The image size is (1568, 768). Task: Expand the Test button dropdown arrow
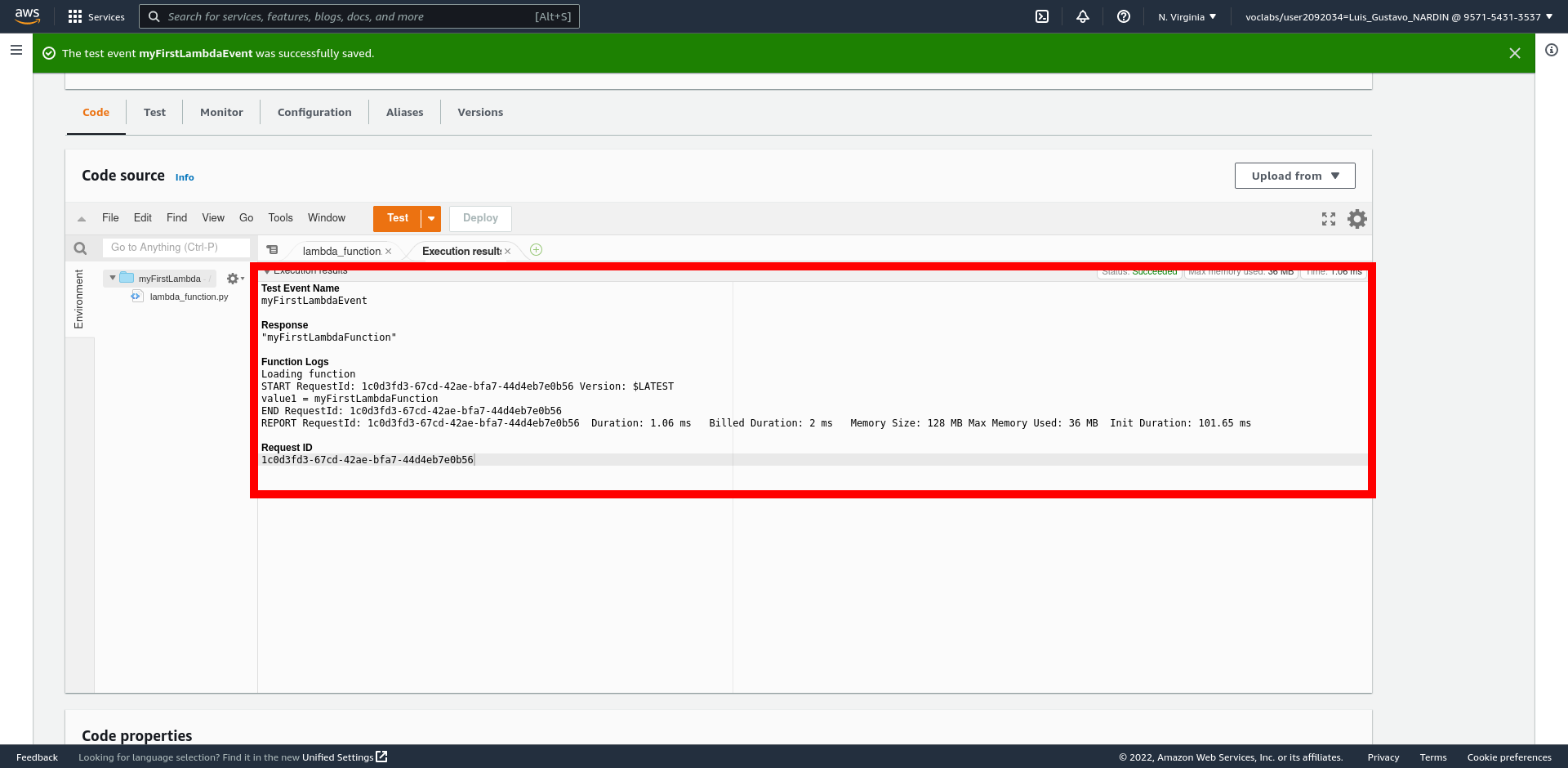[x=431, y=218]
